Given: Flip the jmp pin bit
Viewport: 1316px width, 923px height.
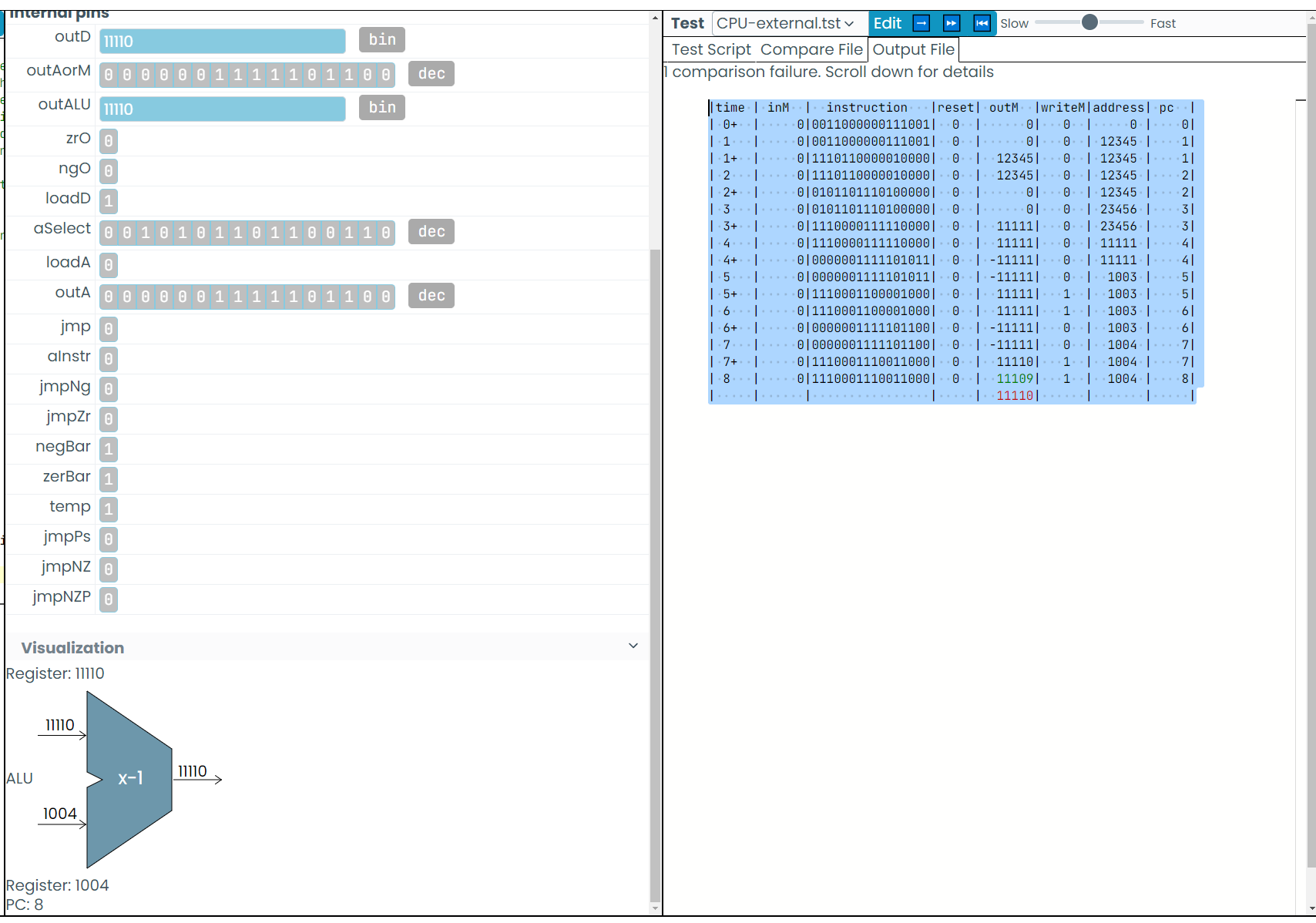Looking at the screenshot, I should 109,329.
